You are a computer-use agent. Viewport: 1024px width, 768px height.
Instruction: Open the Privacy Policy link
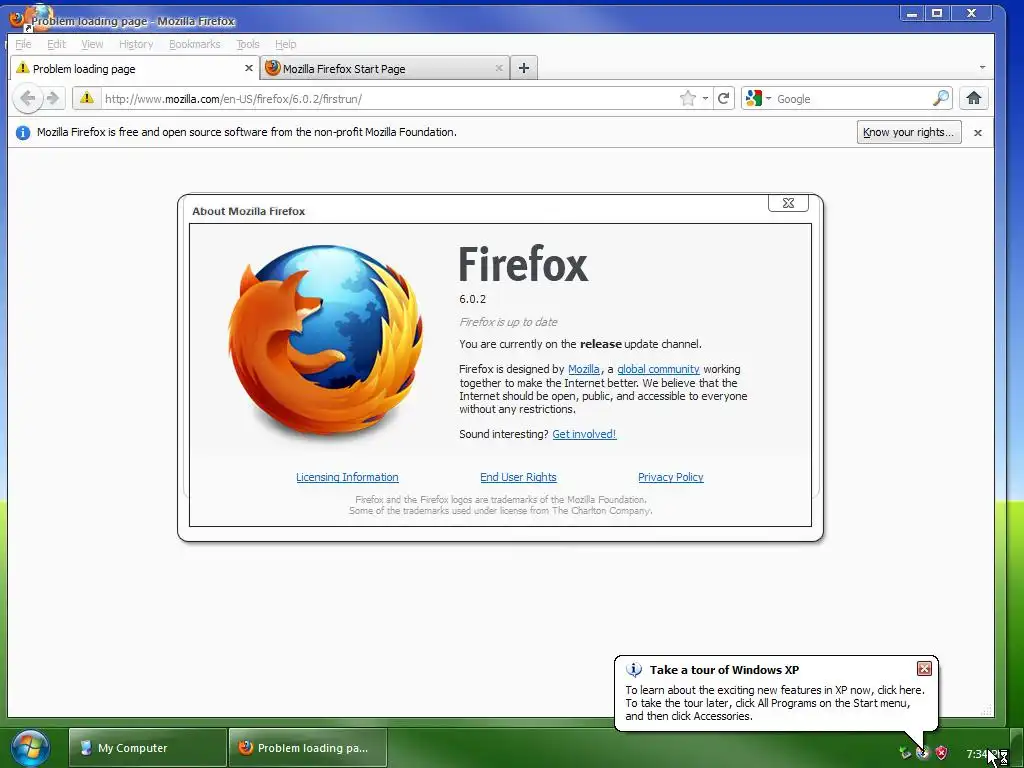click(671, 477)
